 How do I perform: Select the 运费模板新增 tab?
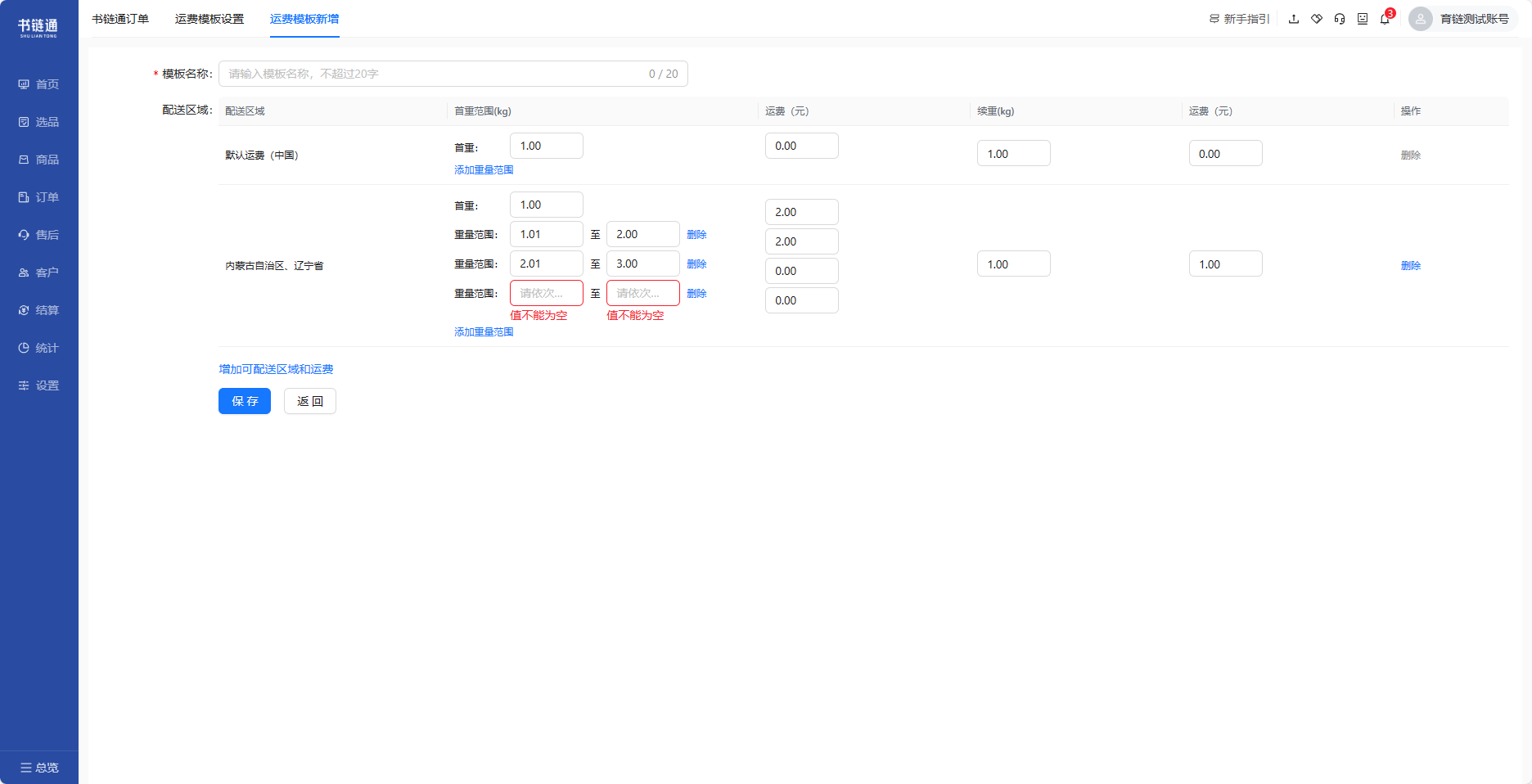(x=304, y=19)
